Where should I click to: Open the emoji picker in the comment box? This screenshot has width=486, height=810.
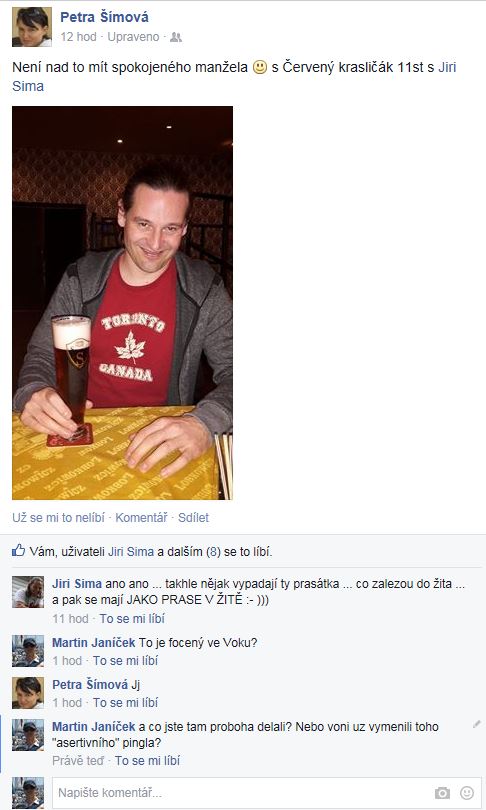[x=467, y=792]
